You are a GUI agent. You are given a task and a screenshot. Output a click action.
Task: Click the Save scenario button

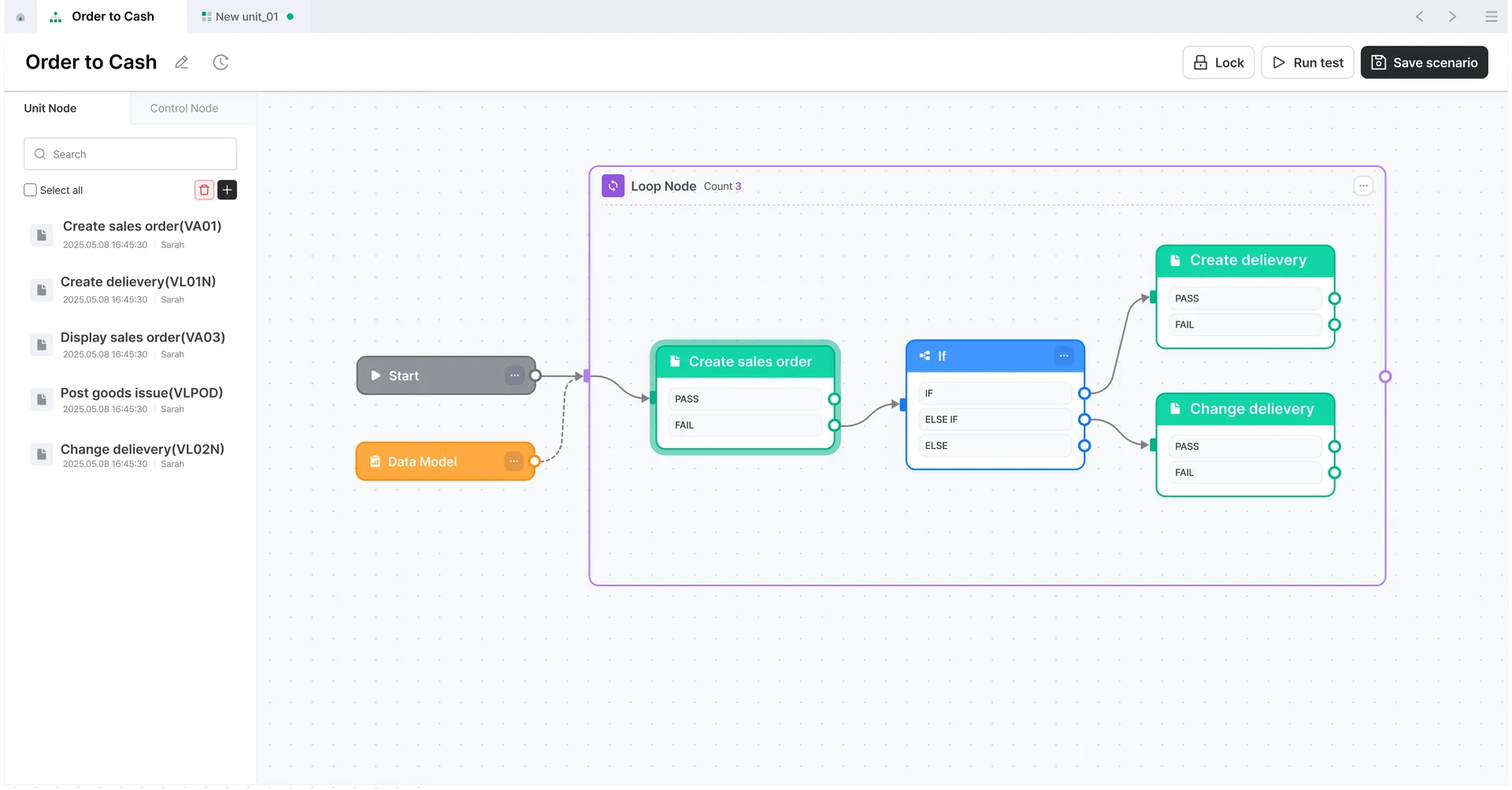point(1424,62)
